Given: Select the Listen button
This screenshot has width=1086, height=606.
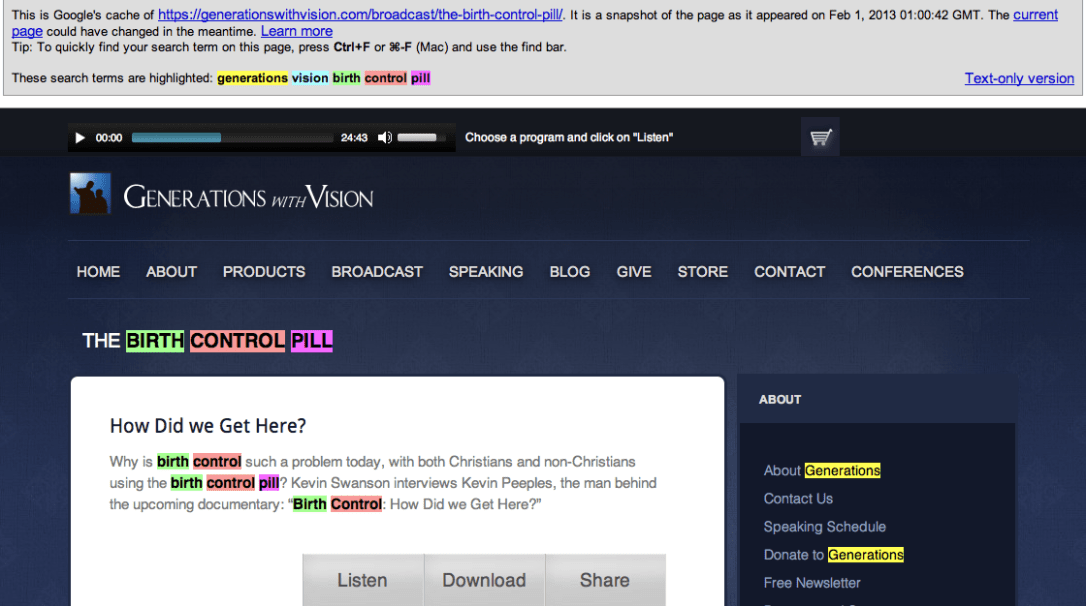Looking at the screenshot, I should tap(362, 580).
